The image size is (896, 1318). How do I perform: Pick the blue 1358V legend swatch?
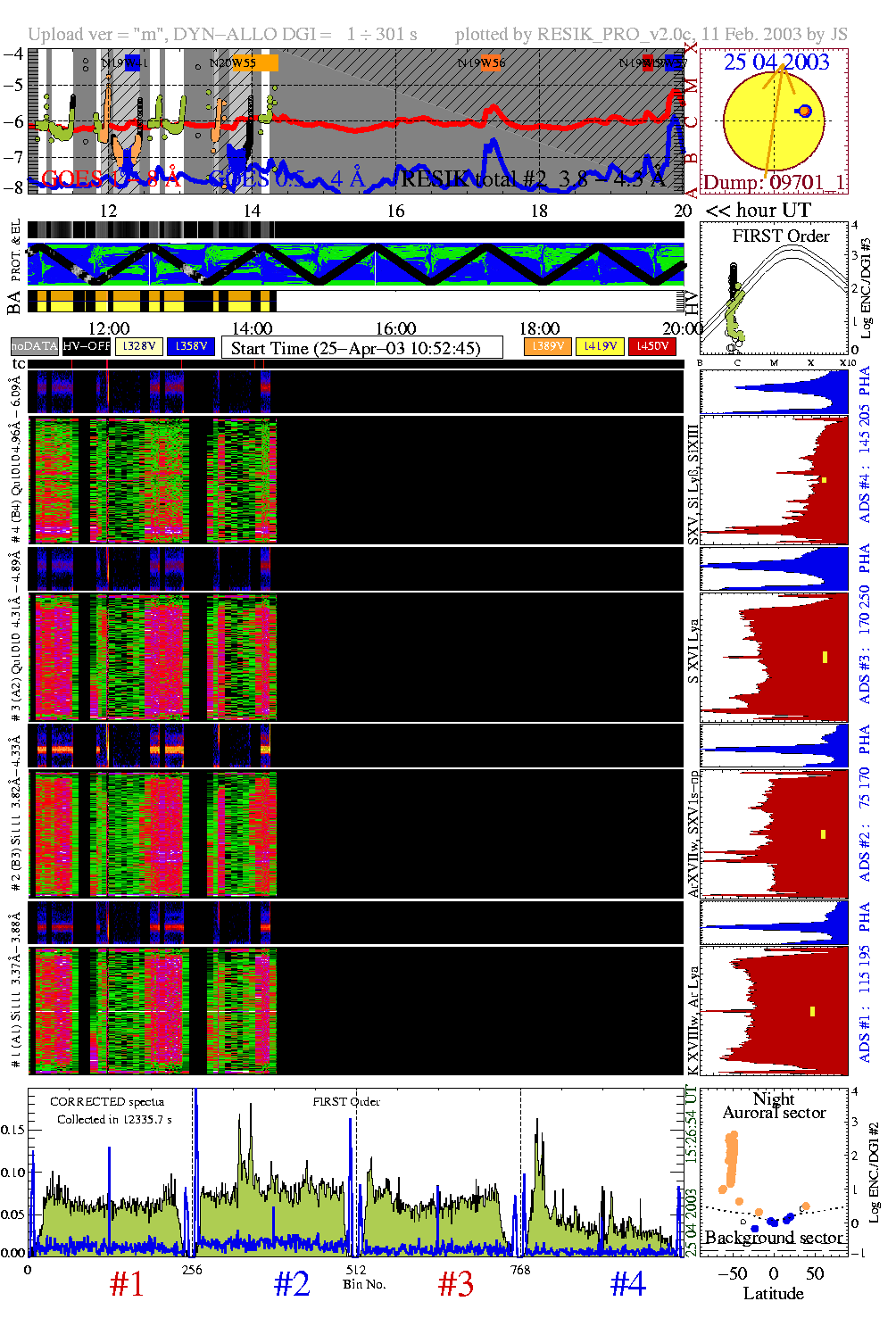[x=191, y=346]
